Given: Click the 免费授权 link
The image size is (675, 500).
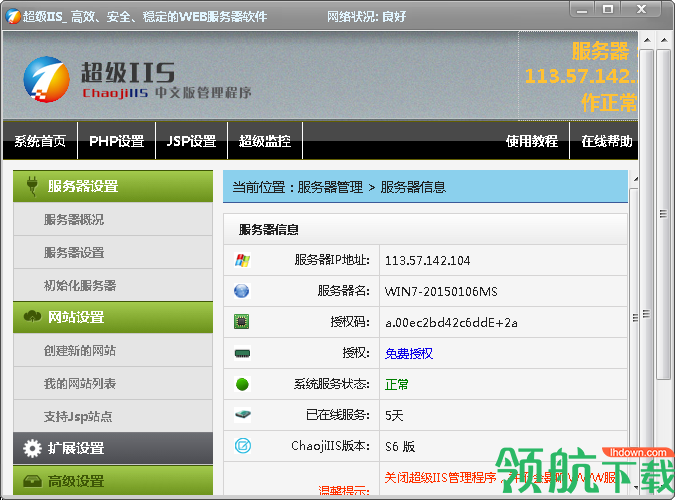Looking at the screenshot, I should [x=409, y=354].
